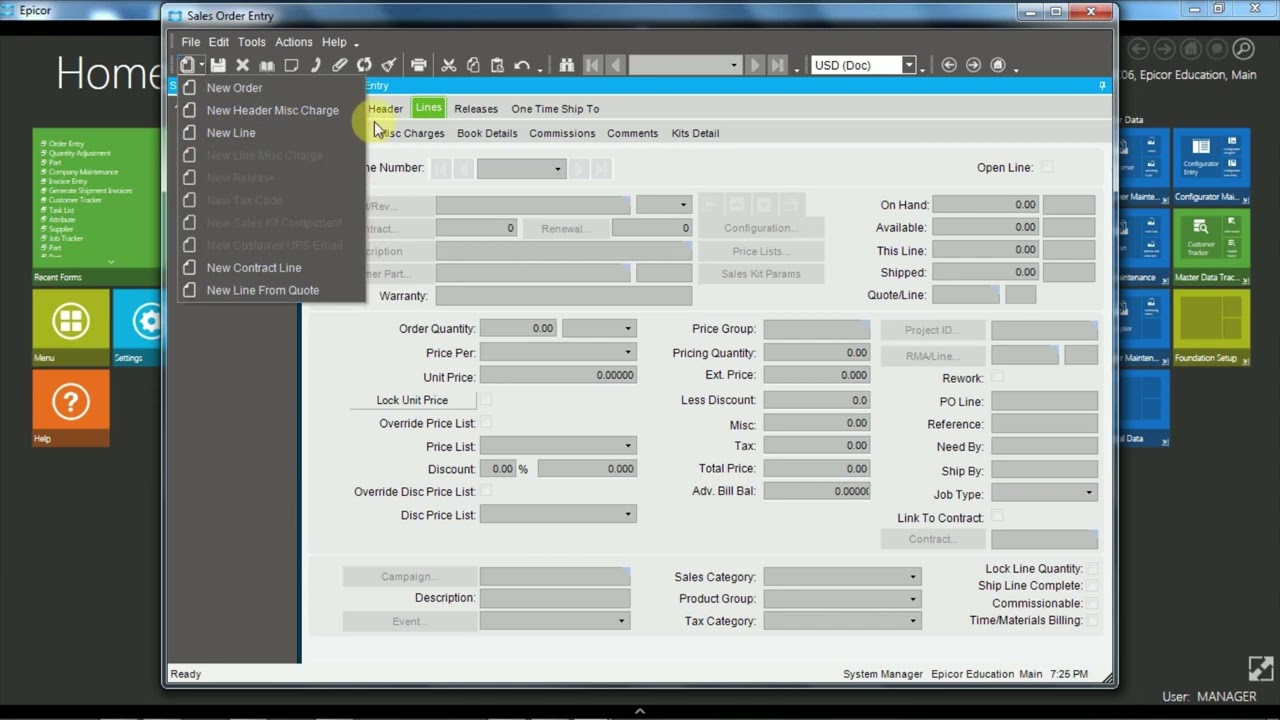Click the Configuration... button
This screenshot has height=720, width=1280.
click(761, 228)
